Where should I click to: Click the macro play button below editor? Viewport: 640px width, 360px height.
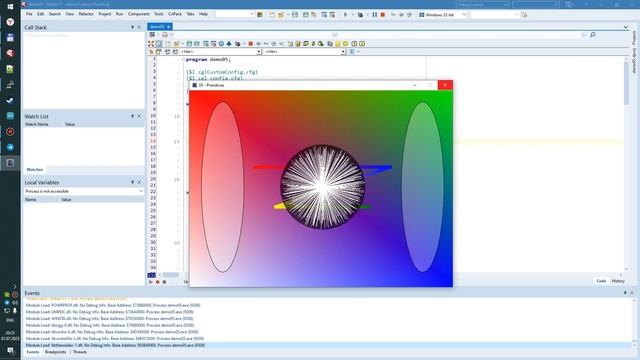pos(151,282)
